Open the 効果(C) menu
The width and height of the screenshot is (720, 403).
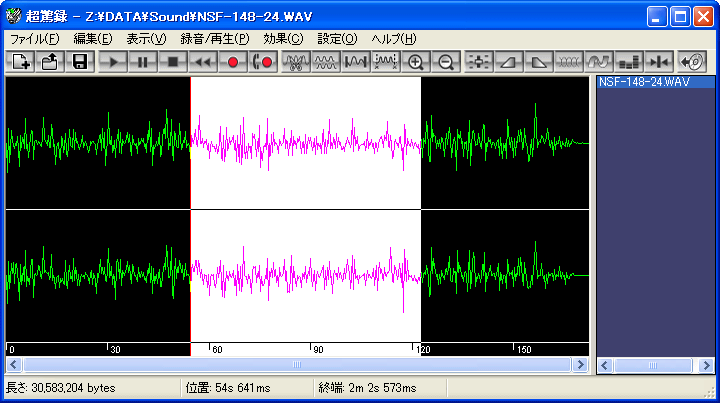pos(283,39)
